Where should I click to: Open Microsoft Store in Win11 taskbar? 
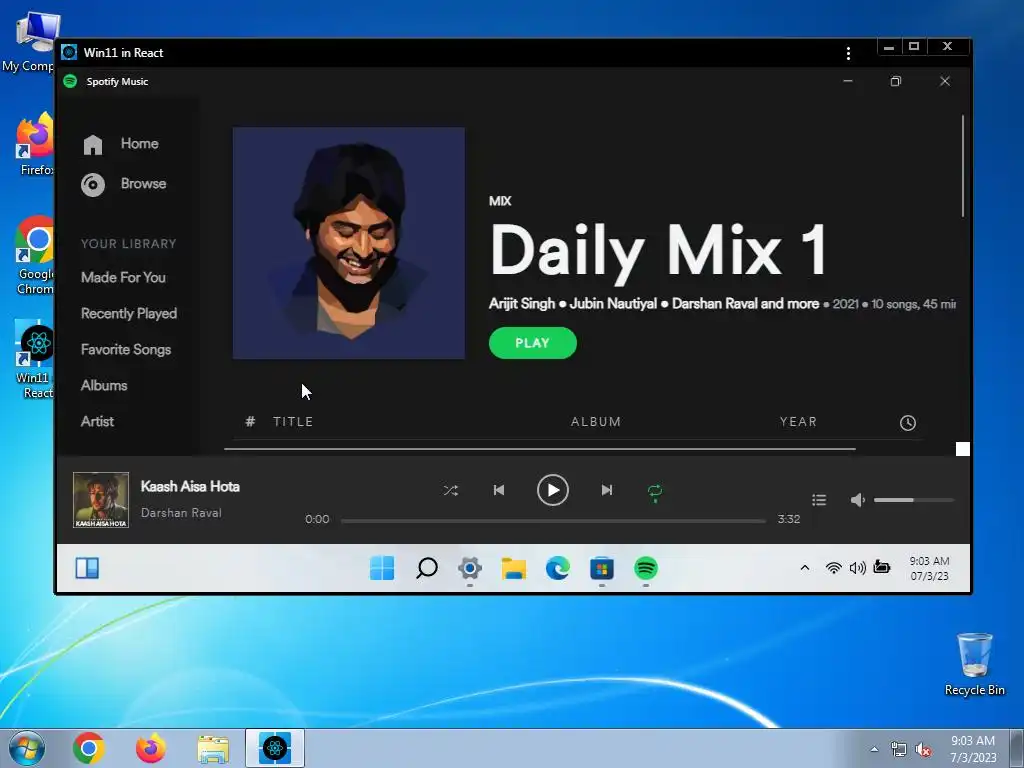point(601,568)
